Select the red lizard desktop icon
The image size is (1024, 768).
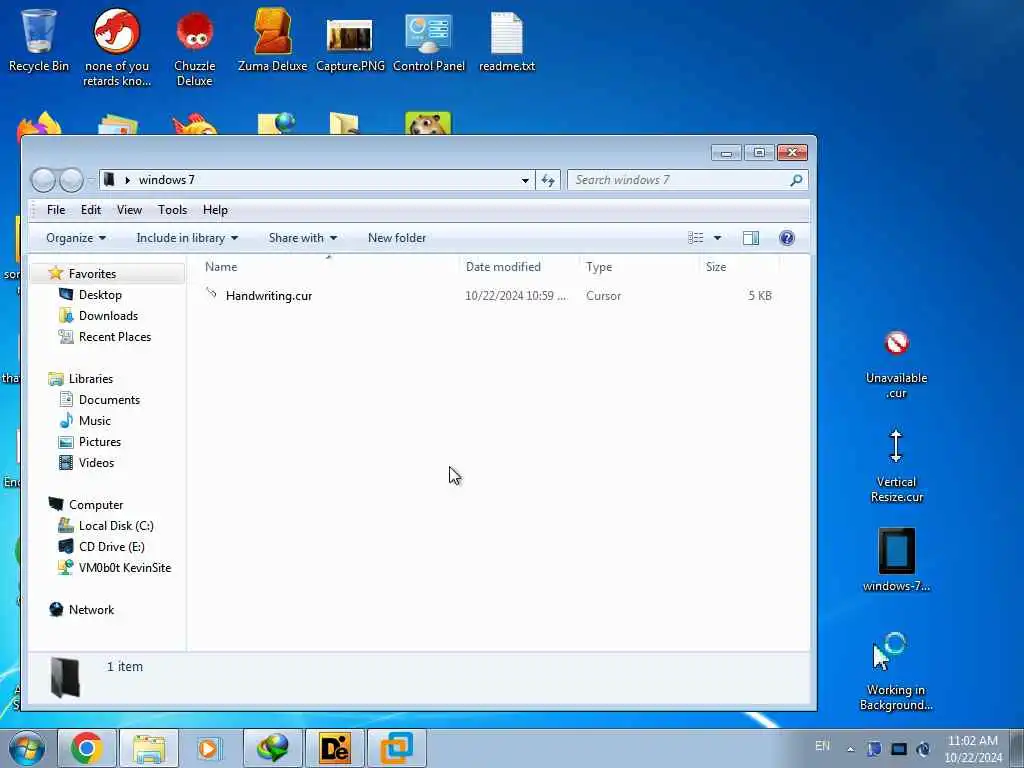point(117,47)
